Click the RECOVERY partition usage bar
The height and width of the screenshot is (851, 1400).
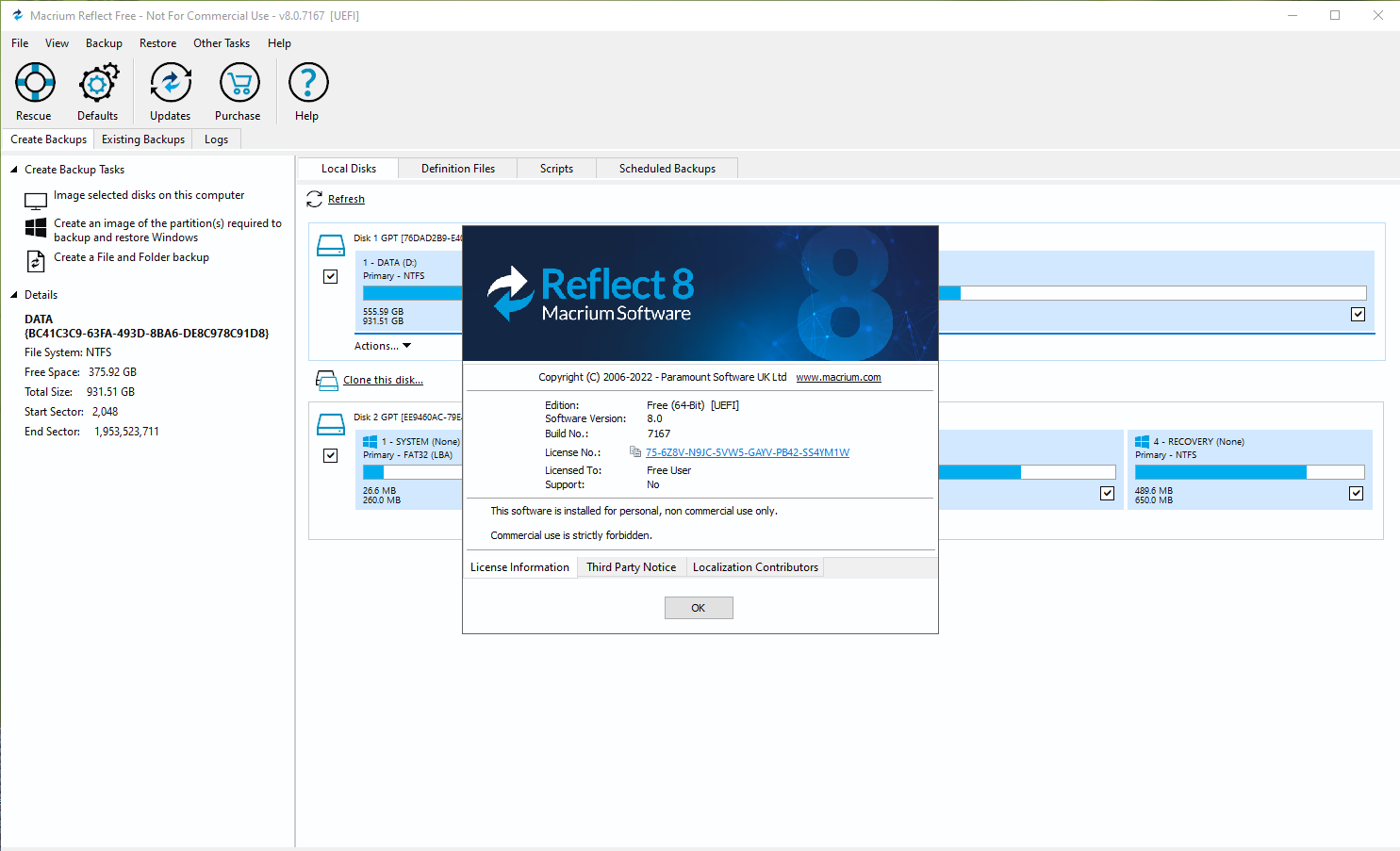coord(1249,472)
